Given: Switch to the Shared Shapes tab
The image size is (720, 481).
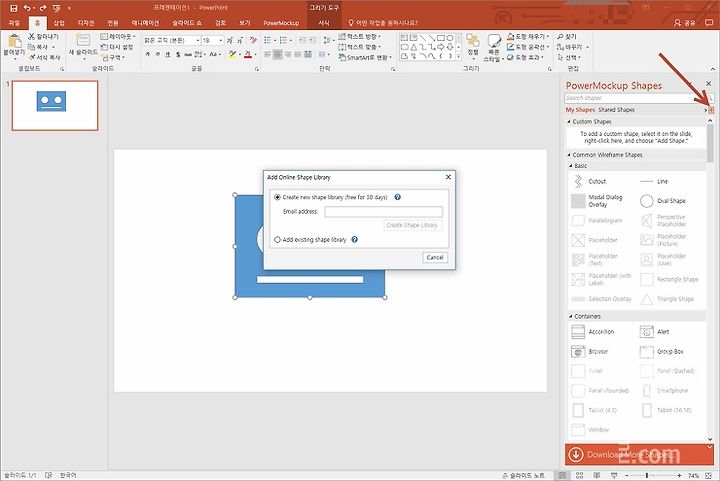Looking at the screenshot, I should tap(616, 110).
